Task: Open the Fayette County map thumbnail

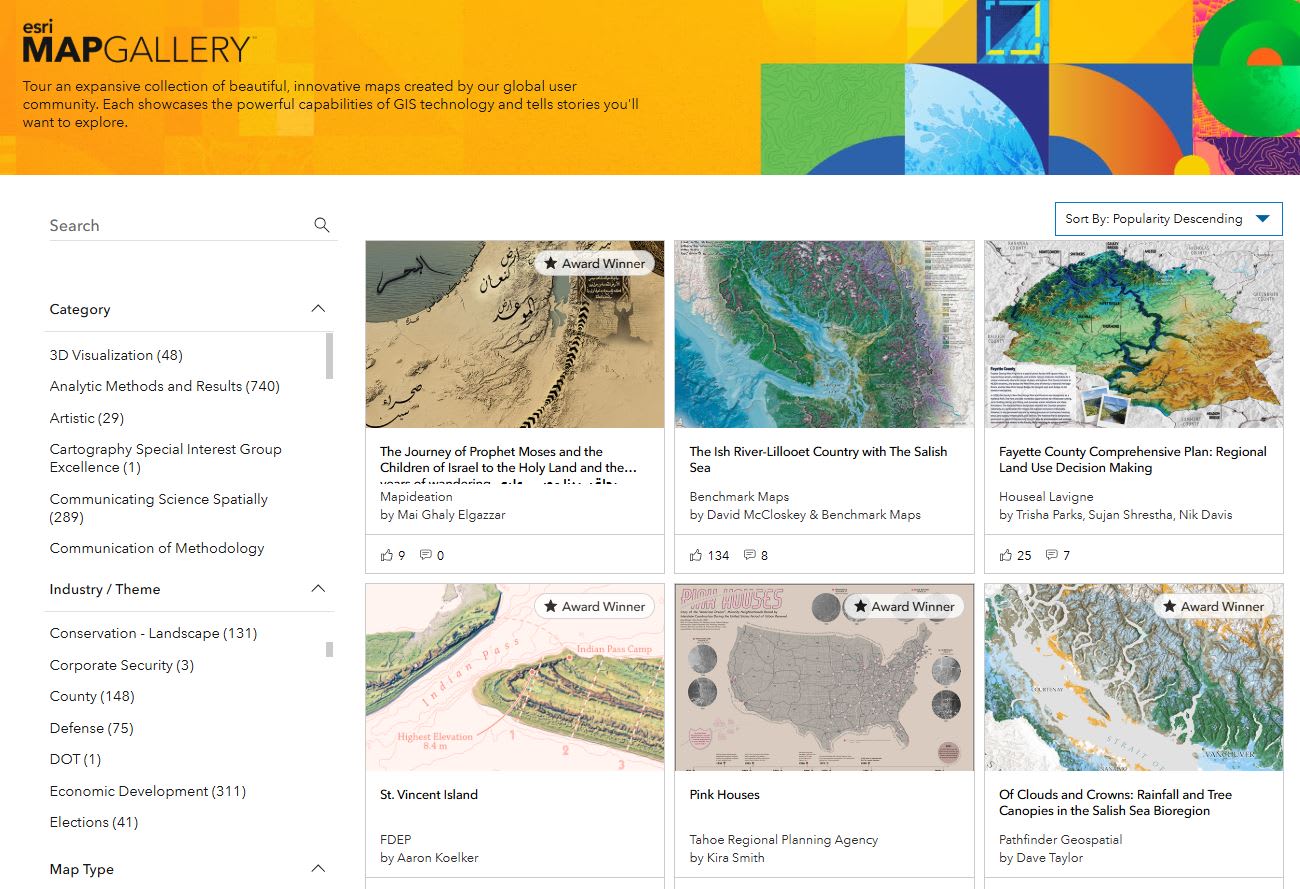Action: pyautogui.click(x=1134, y=335)
